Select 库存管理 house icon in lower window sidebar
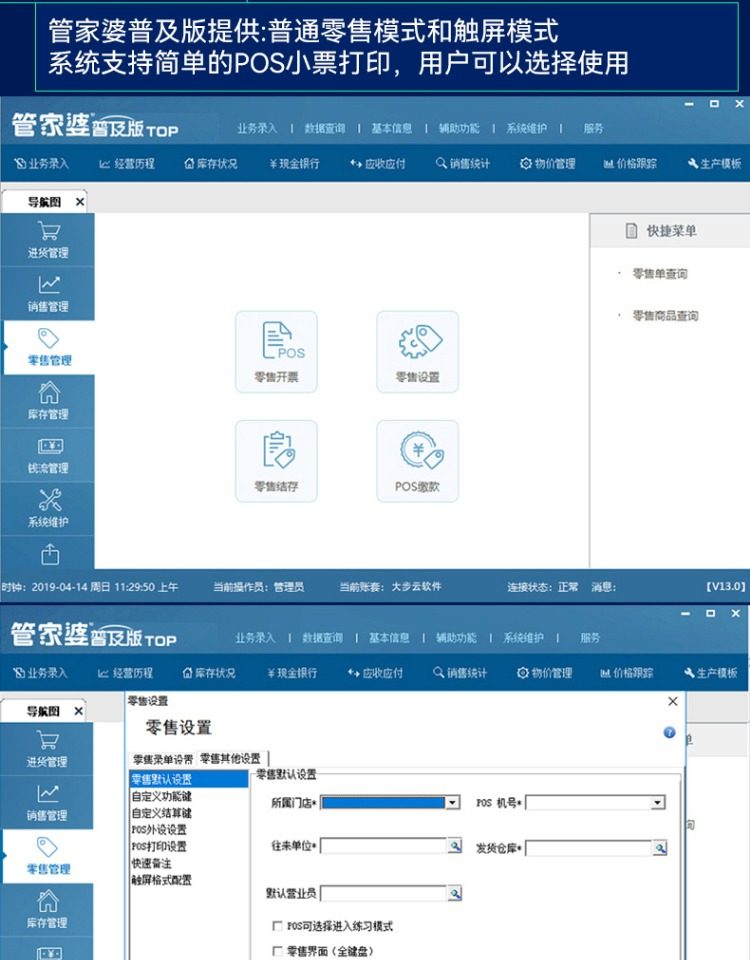750x960 pixels. click(x=47, y=909)
